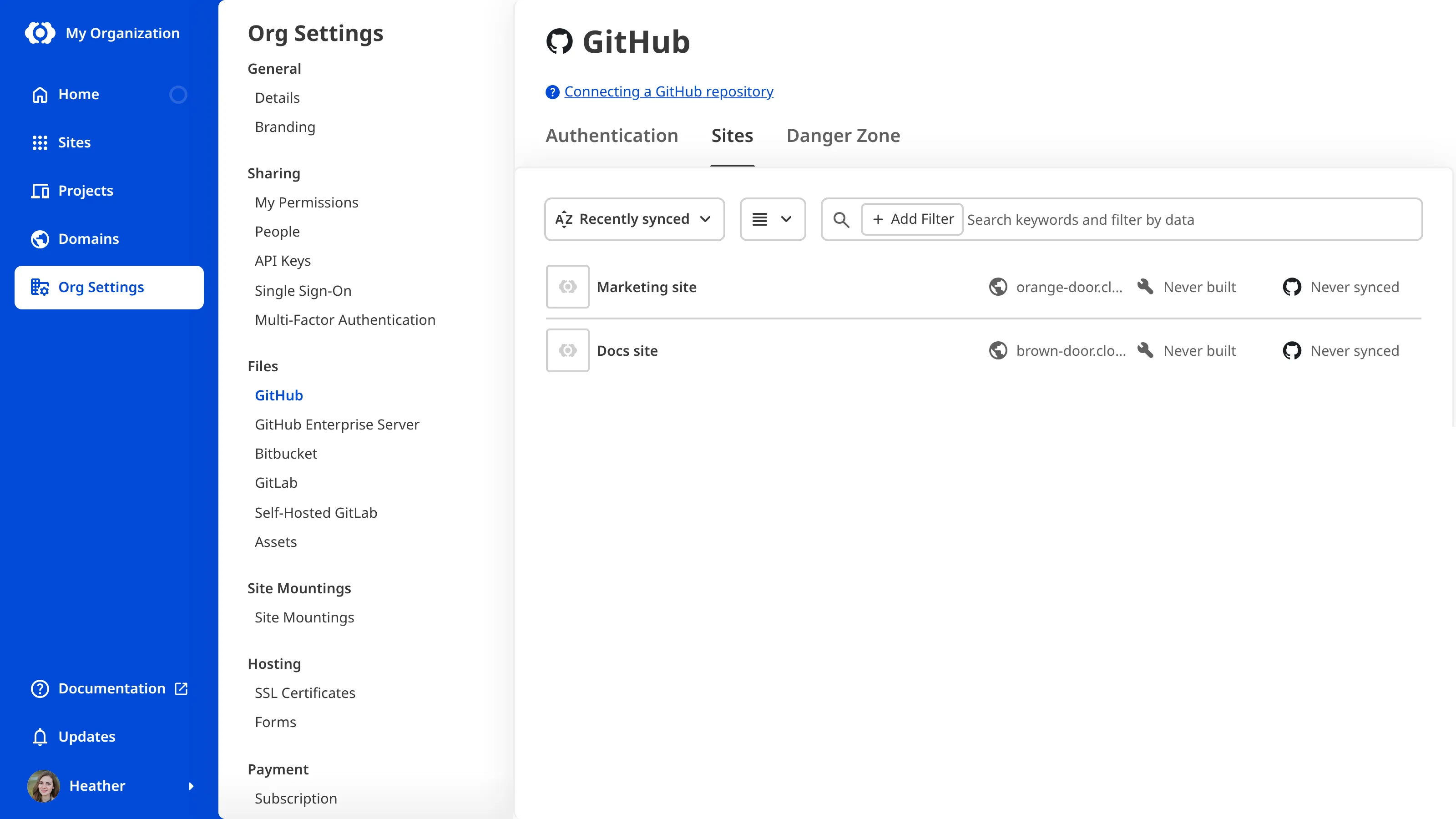
Task: Click the external link icon beside Documentation
Action: (181, 688)
